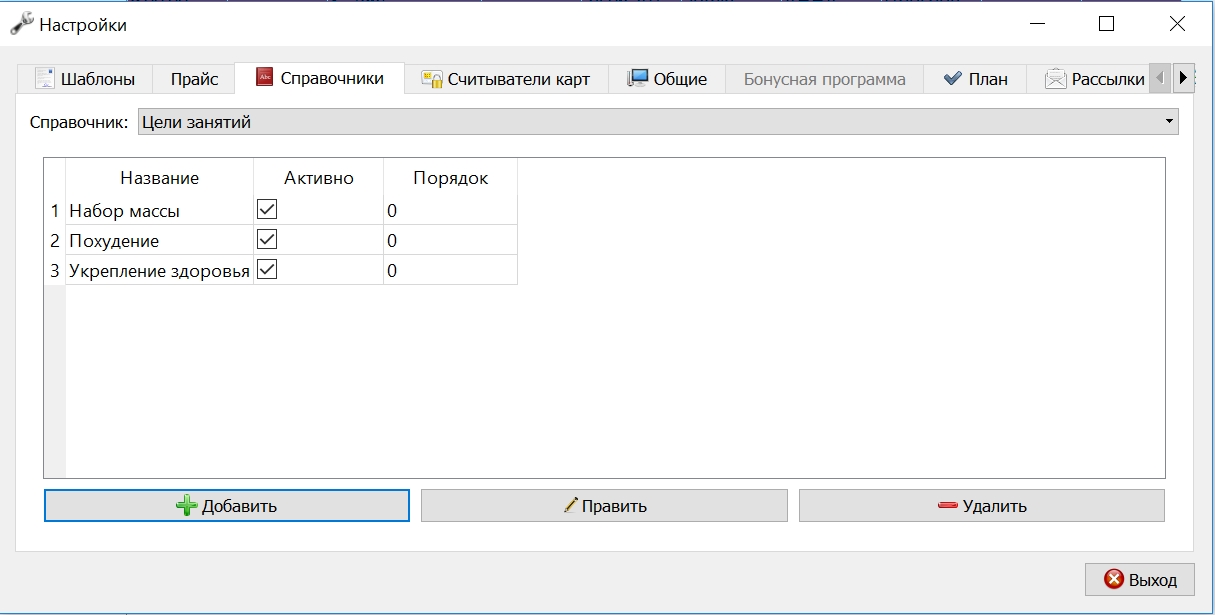The width and height of the screenshot is (1215, 615).
Task: Open the Бонусная программа tab
Action: pyautogui.click(x=824, y=79)
